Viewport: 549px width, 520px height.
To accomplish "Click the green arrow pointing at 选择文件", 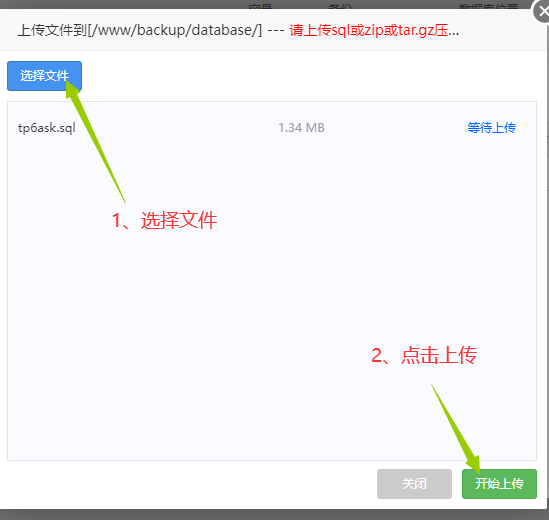I will point(95,140).
